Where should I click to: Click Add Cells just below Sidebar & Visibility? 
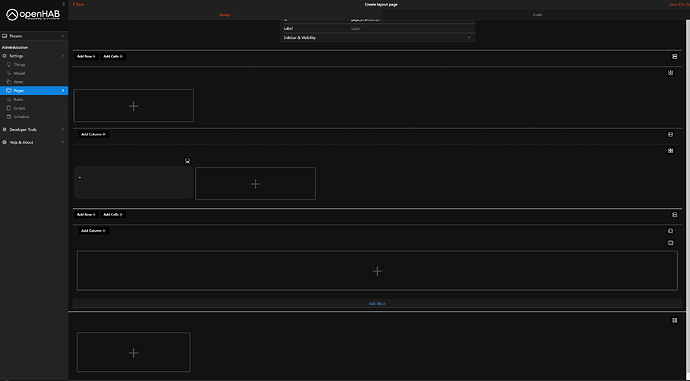click(113, 56)
